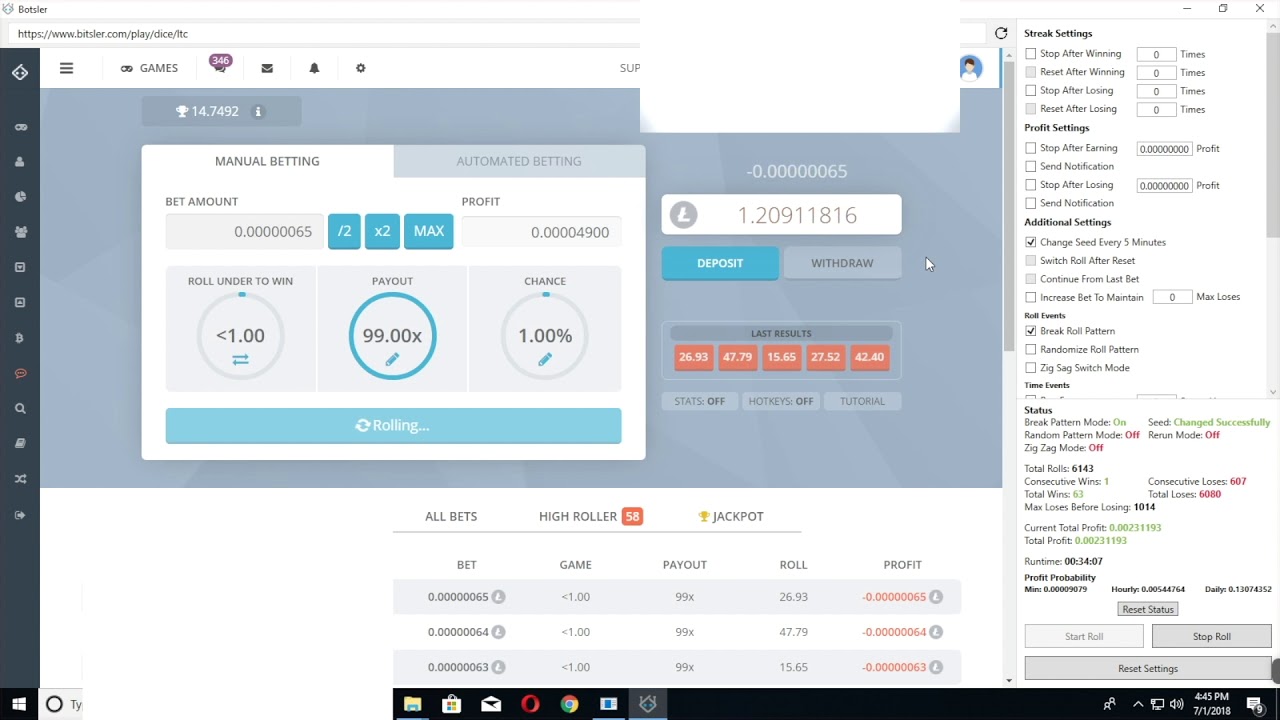Screen dimensions: 1280x720
Task: Enable Randomize Roll Pattern
Action: click(1031, 349)
